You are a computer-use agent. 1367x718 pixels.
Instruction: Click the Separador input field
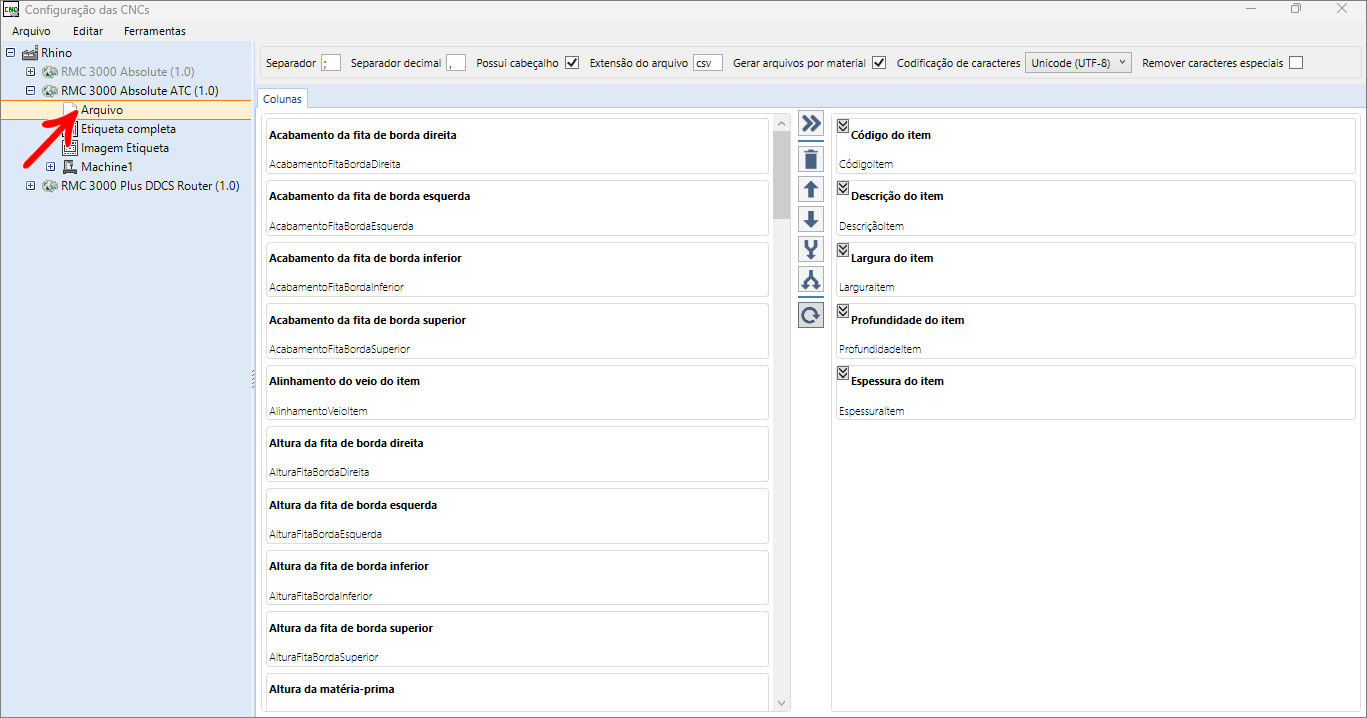click(331, 63)
